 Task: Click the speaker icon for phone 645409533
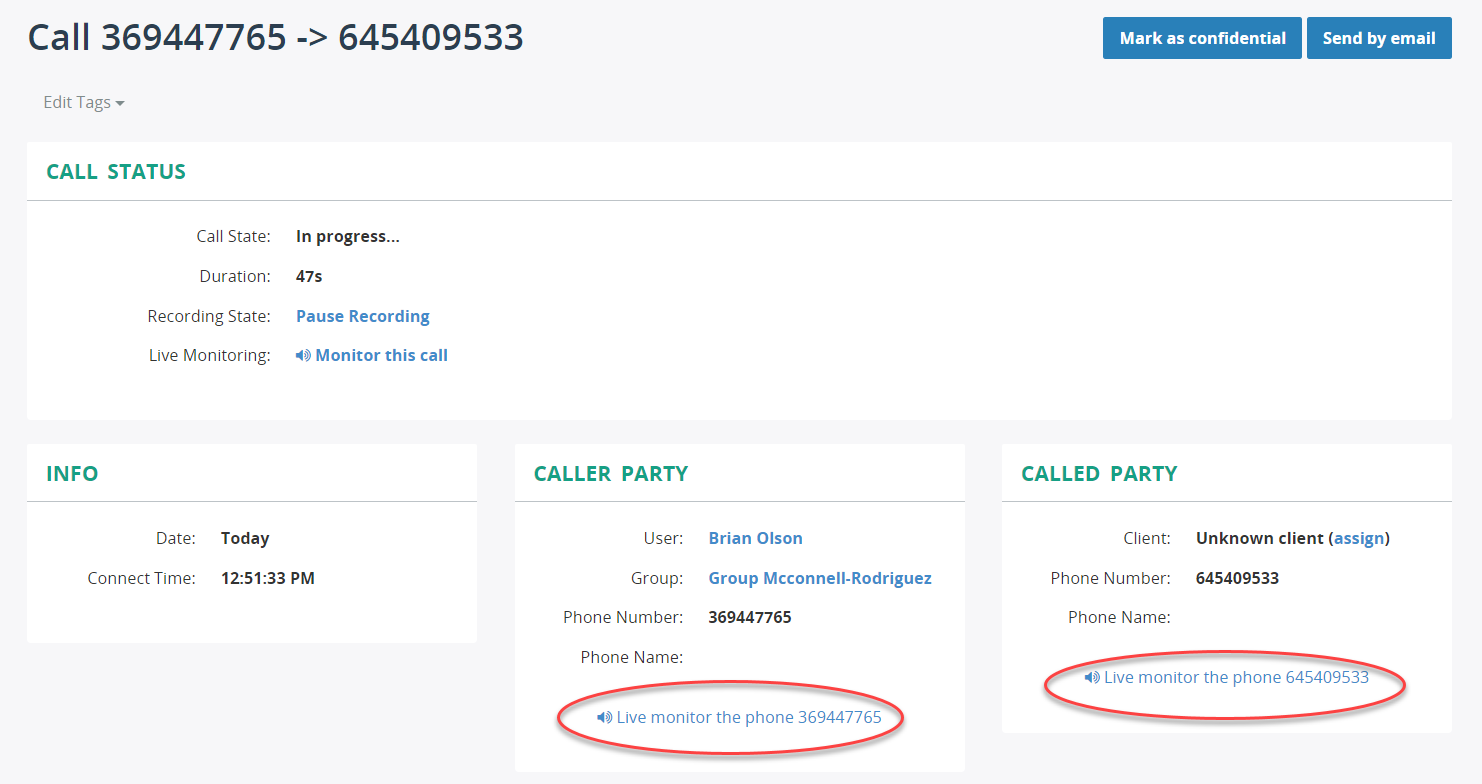[x=1090, y=677]
